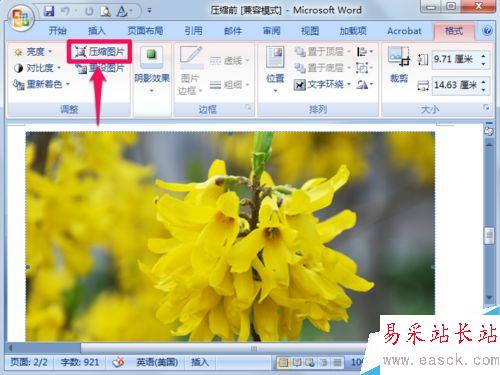Toggle the ruler button above scrollbar
Image resolution: width=500 pixels, height=375 pixels.
[x=489, y=131]
